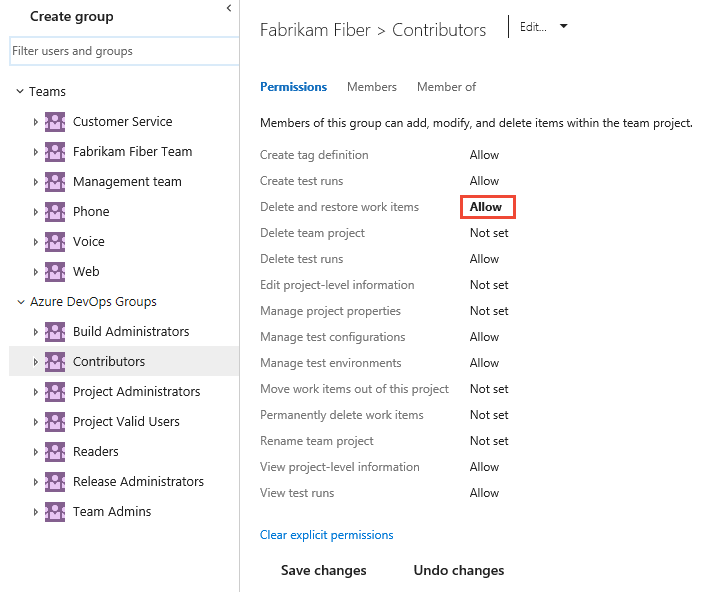Collapse the left panel with the chevron

click(228, 9)
